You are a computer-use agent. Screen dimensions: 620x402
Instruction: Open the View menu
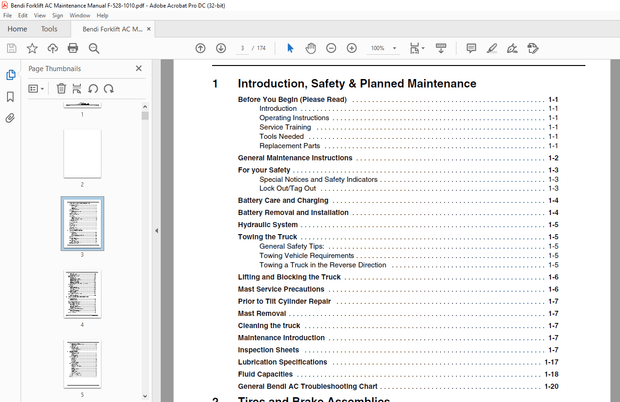coord(40,15)
